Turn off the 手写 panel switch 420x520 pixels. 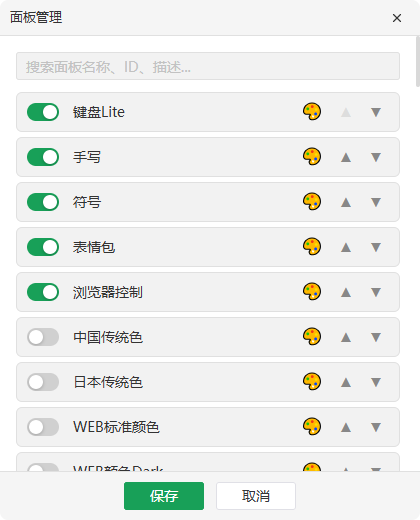click(43, 157)
